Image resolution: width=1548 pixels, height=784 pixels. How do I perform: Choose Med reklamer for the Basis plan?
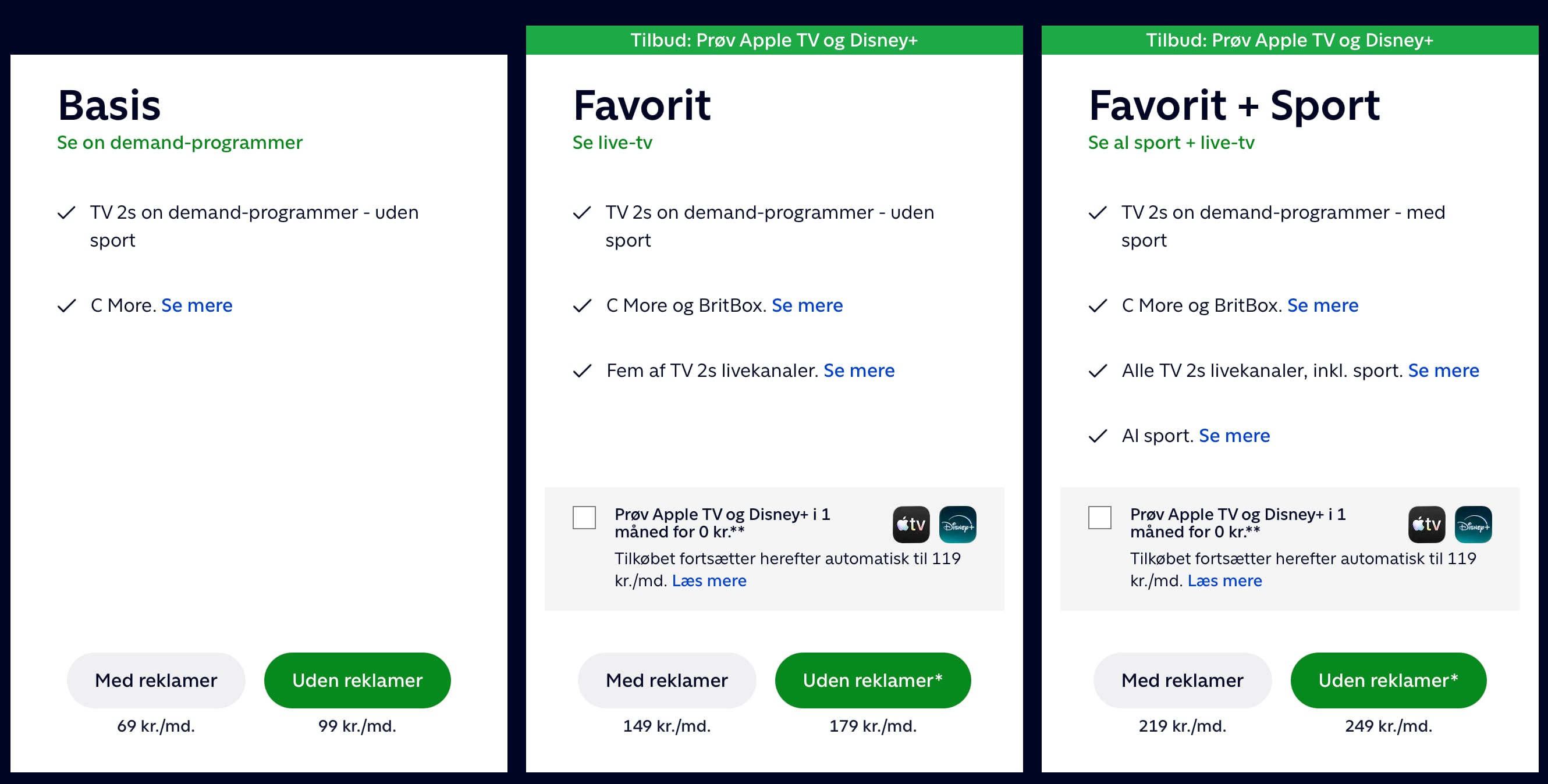(155, 680)
